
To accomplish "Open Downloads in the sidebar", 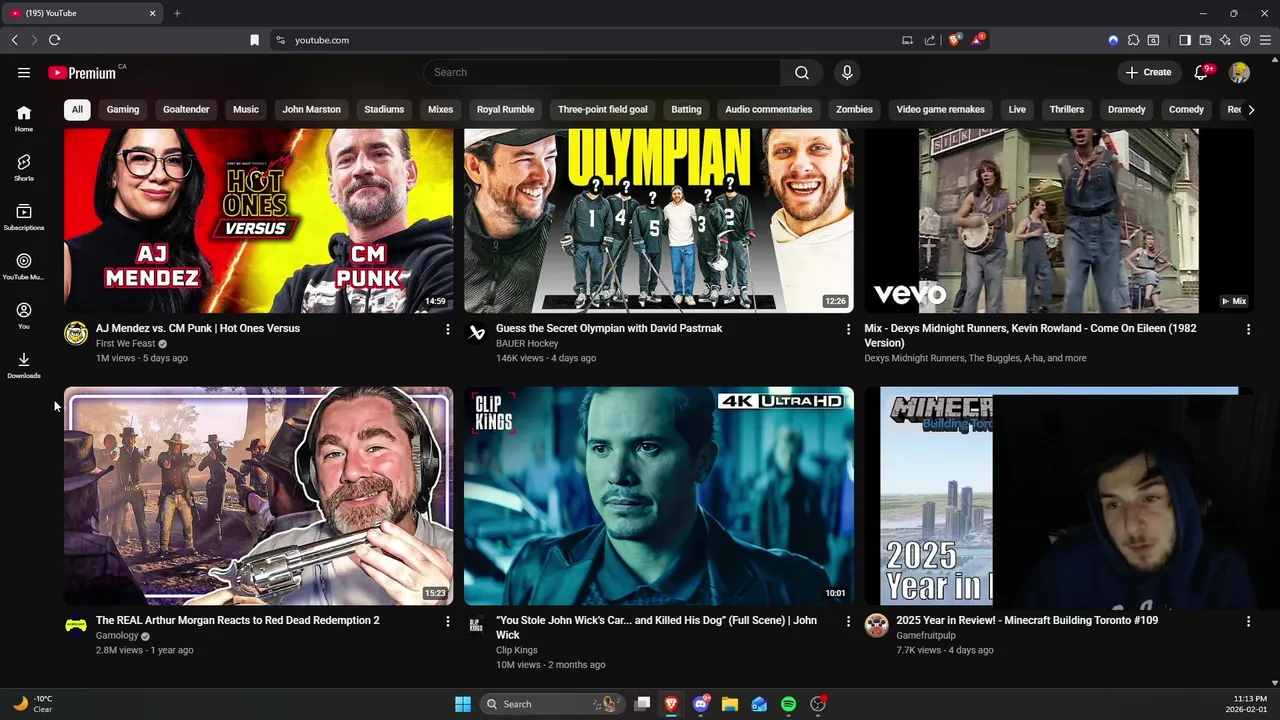I will coord(24,365).
